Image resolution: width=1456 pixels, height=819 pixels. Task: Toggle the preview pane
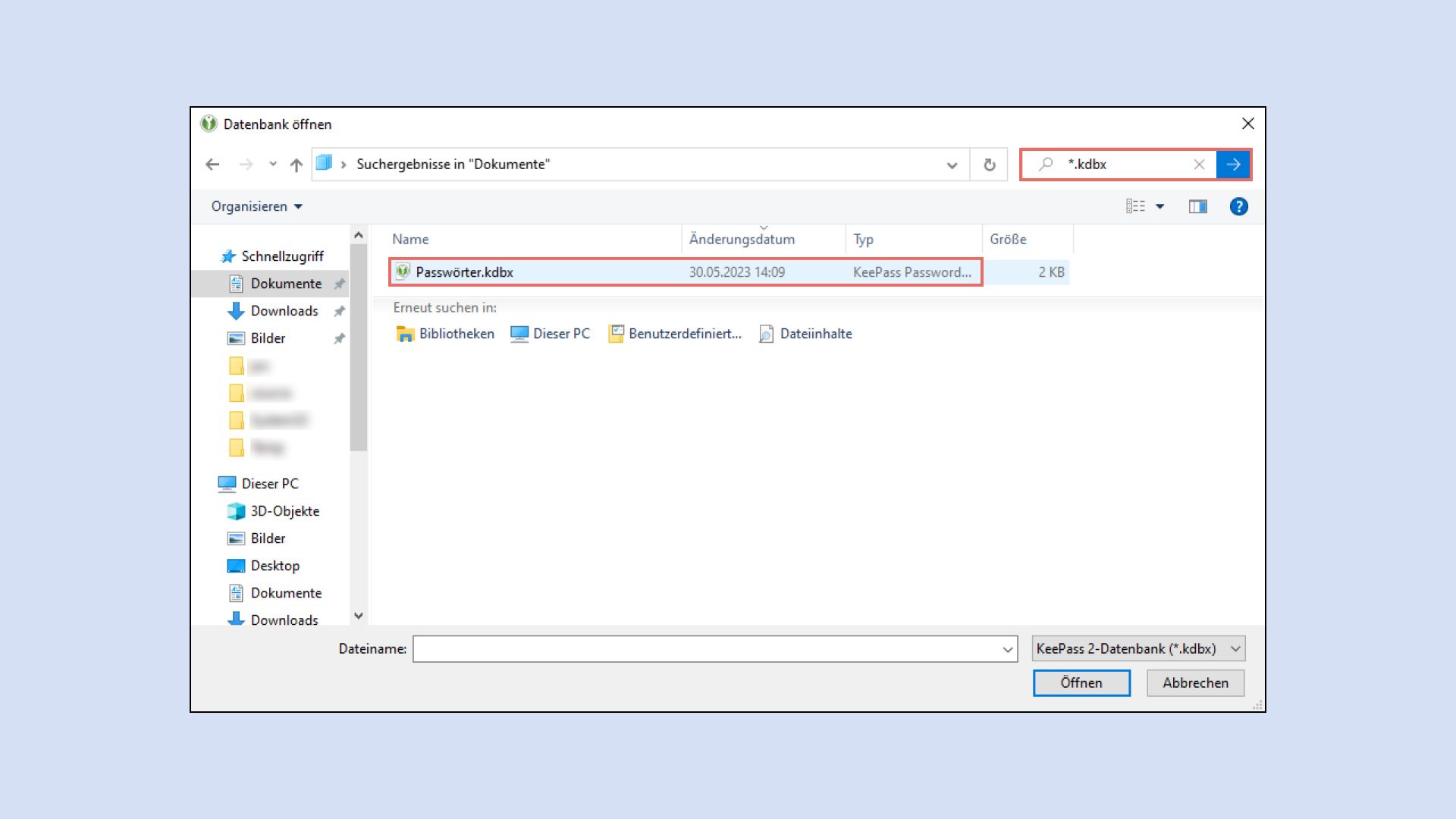1198,206
